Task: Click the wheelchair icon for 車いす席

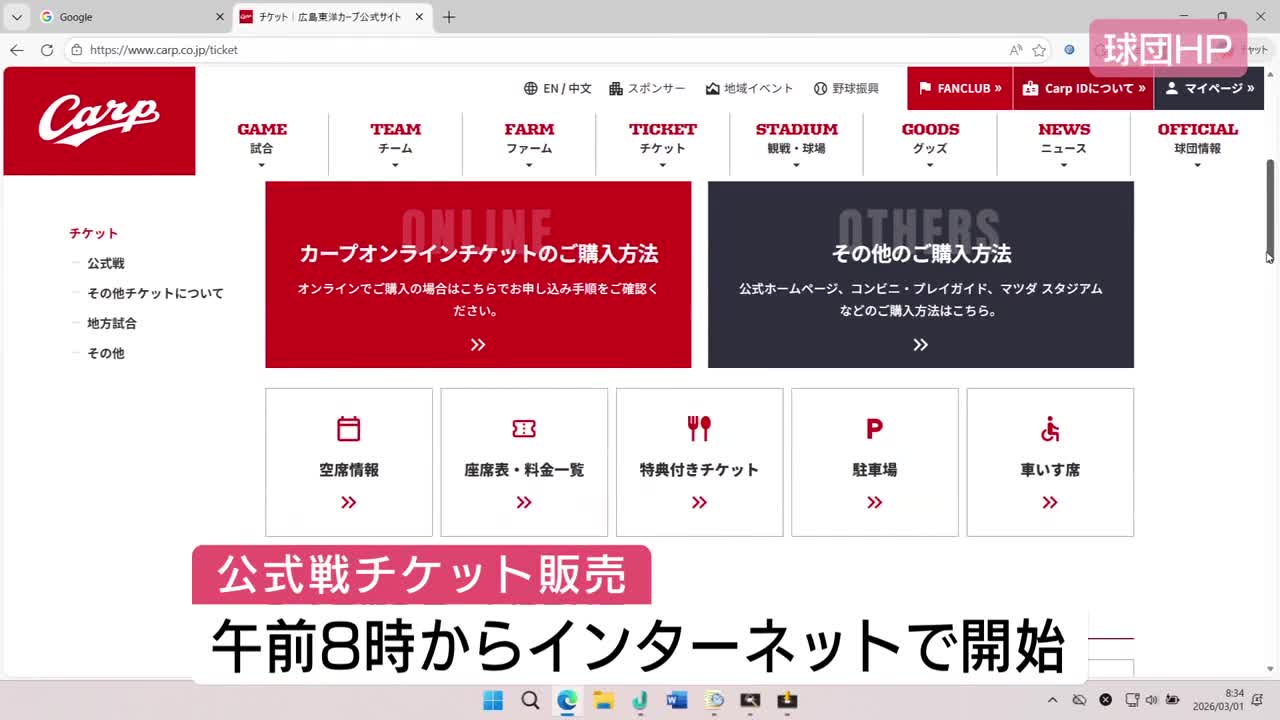Action: pyautogui.click(x=1050, y=429)
